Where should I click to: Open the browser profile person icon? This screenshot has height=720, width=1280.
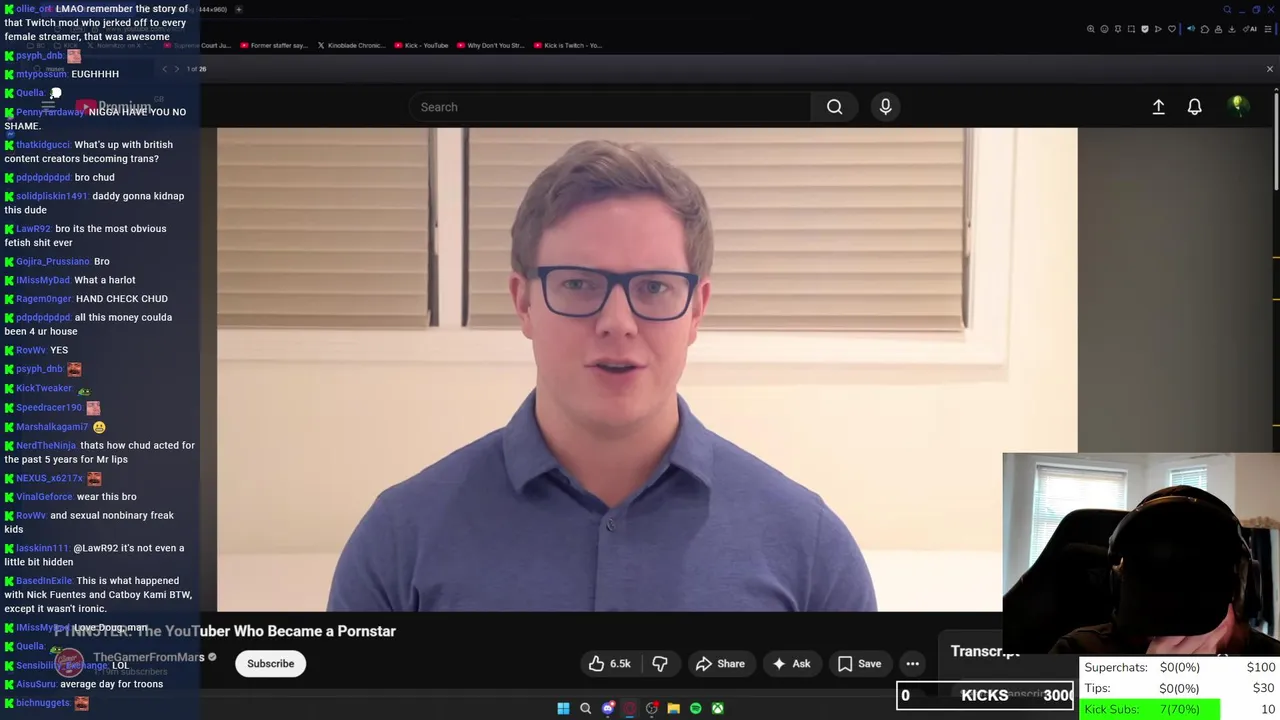tap(1218, 29)
